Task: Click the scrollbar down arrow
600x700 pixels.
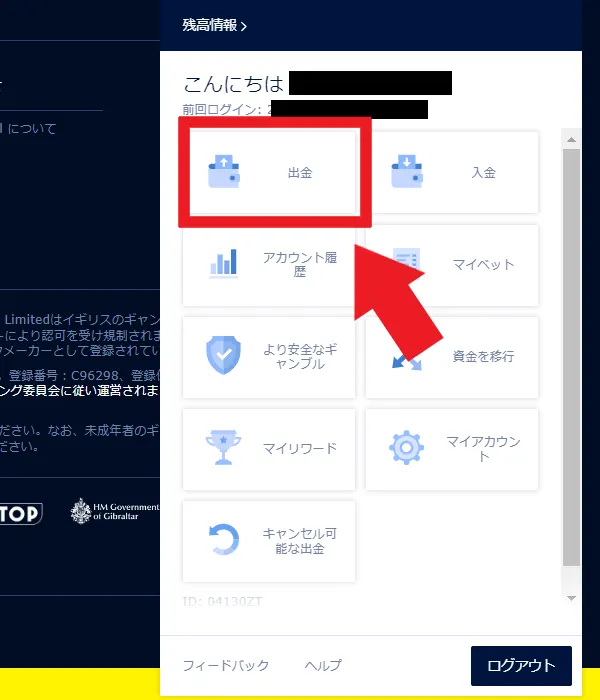Action: click(571, 598)
